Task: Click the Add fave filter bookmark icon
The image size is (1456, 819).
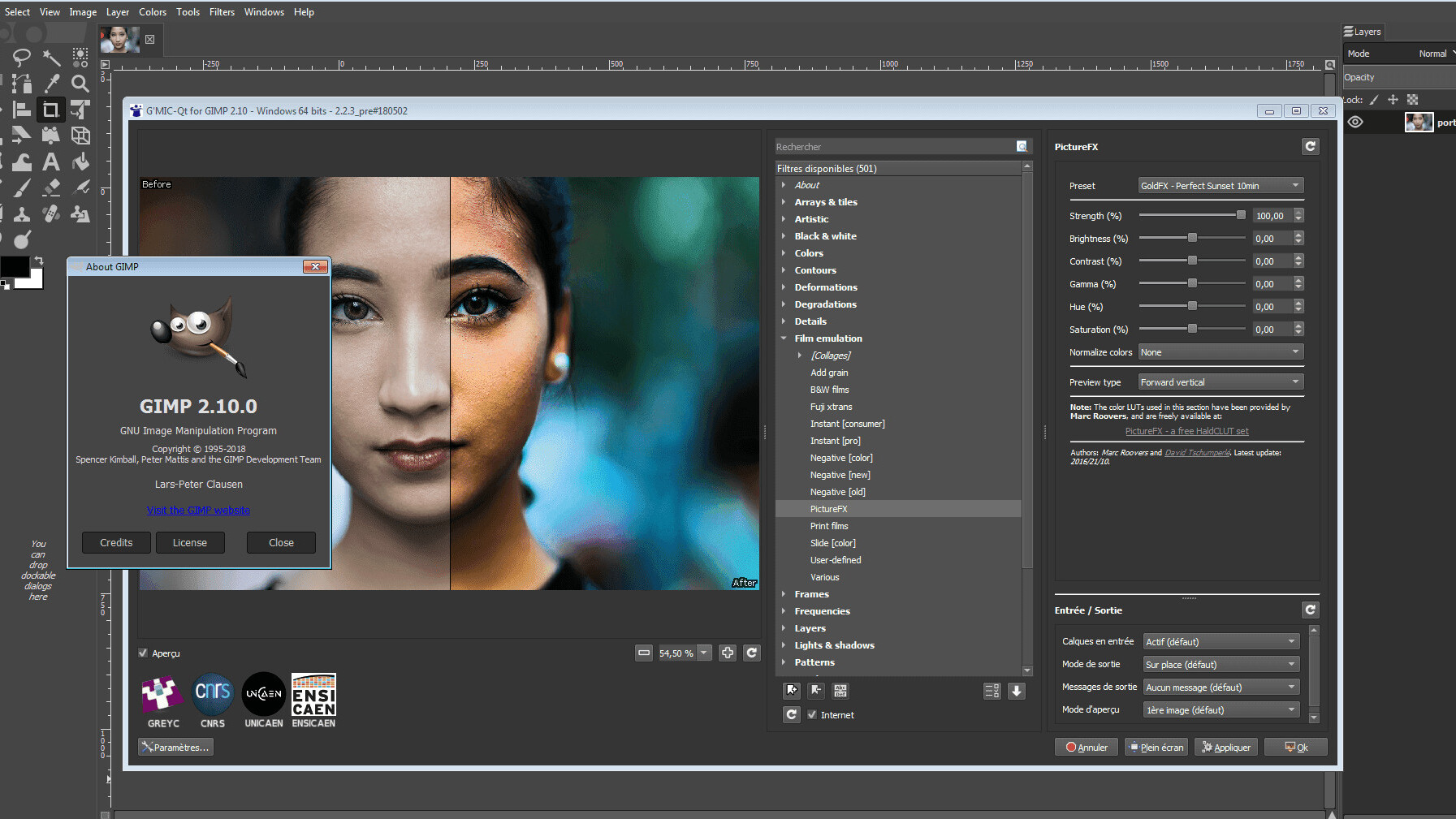Action: [x=792, y=691]
